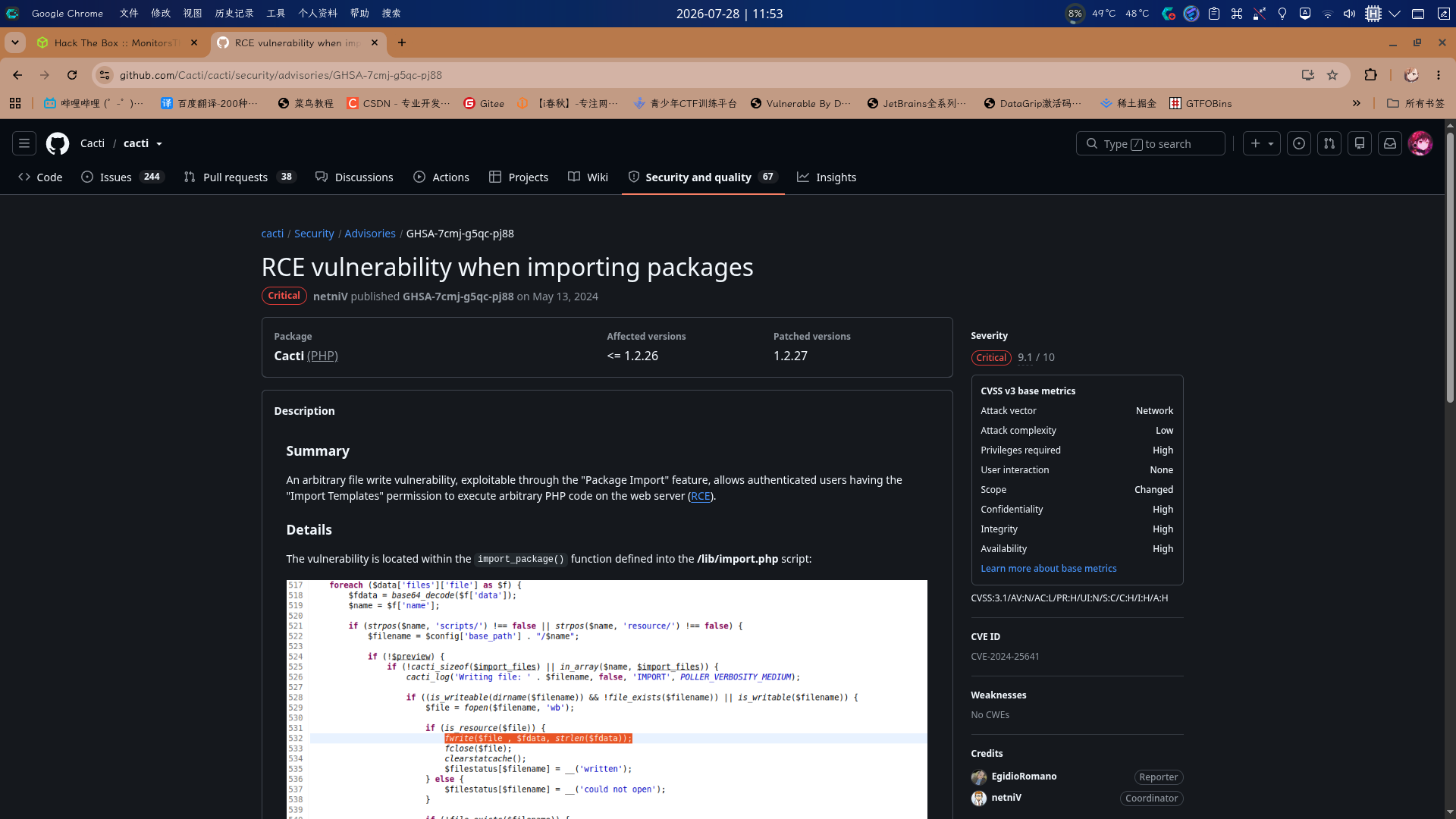Image resolution: width=1456 pixels, height=819 pixels.
Task: Open the notifications inbox icon
Action: click(1390, 143)
